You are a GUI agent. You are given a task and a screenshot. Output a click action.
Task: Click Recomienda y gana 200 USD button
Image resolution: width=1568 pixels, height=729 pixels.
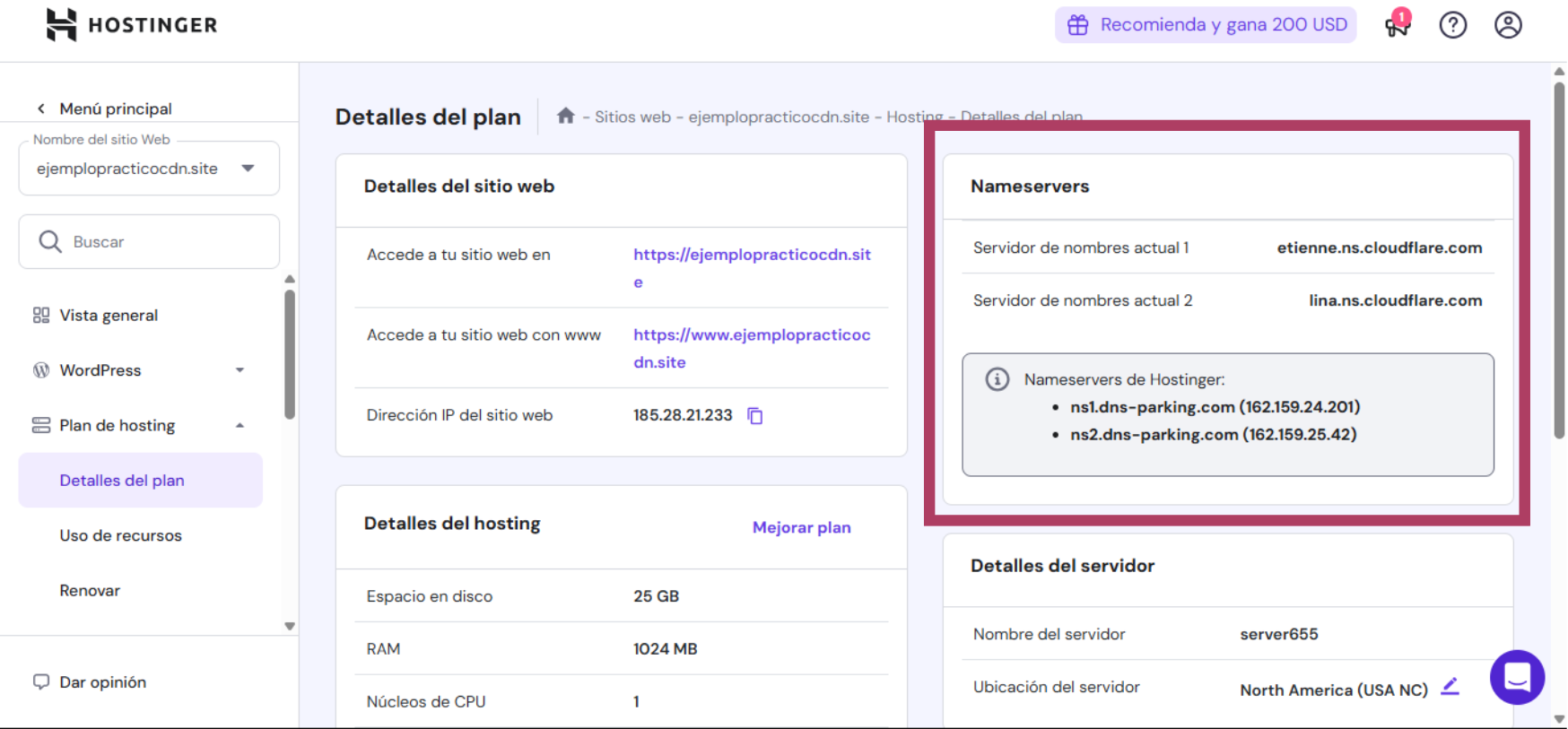[1206, 25]
